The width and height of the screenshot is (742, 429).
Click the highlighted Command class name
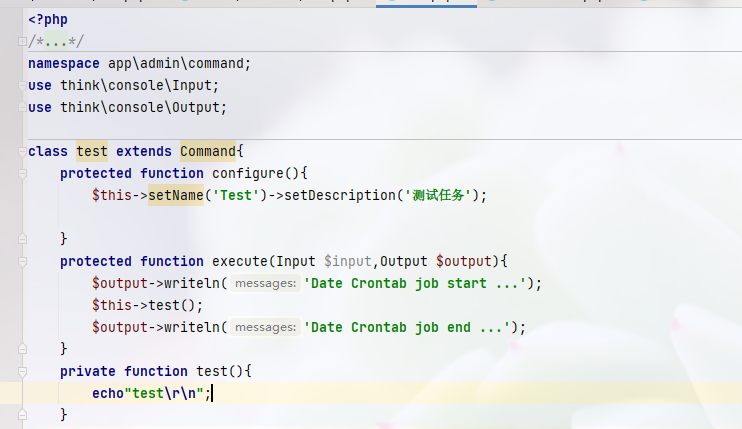207,151
